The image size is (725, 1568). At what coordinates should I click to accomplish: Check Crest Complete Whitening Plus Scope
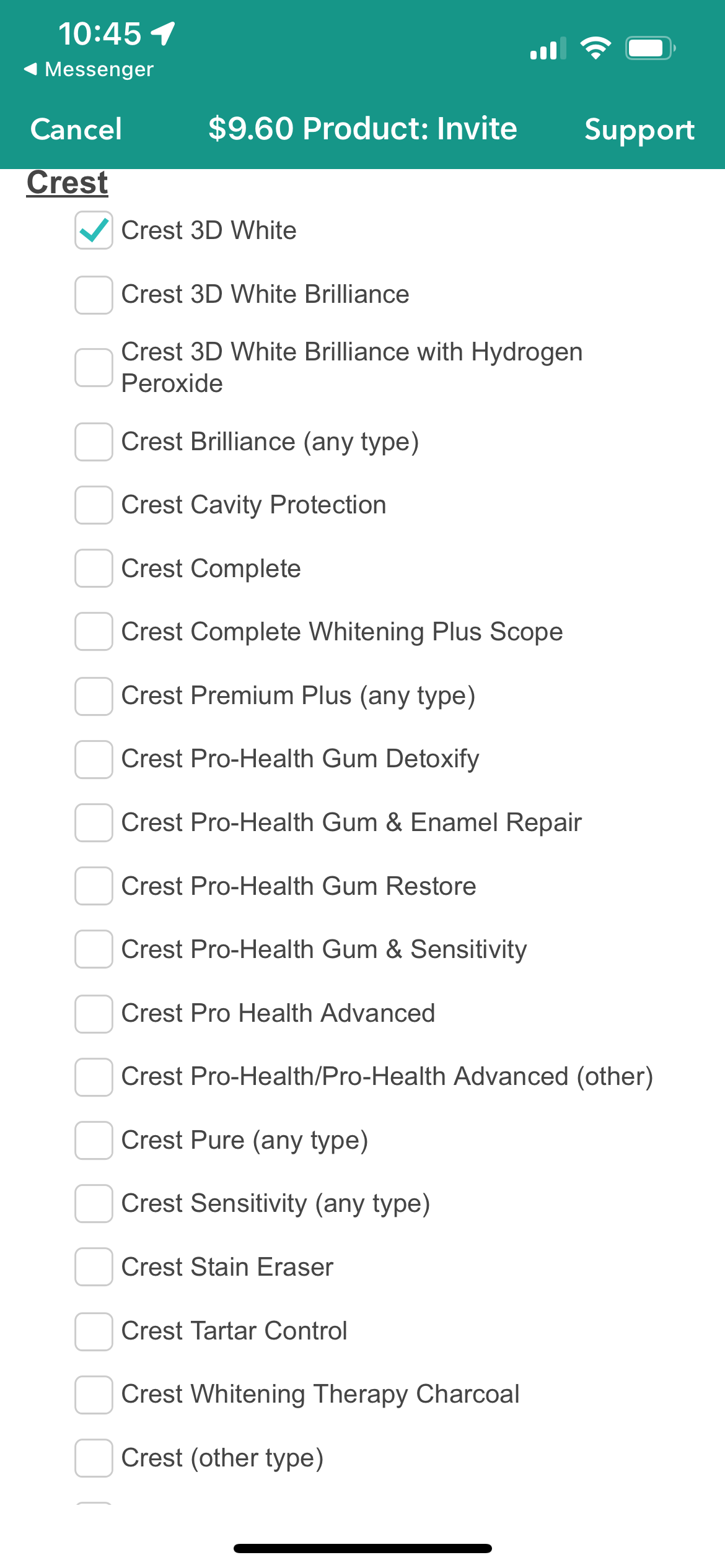click(x=94, y=631)
